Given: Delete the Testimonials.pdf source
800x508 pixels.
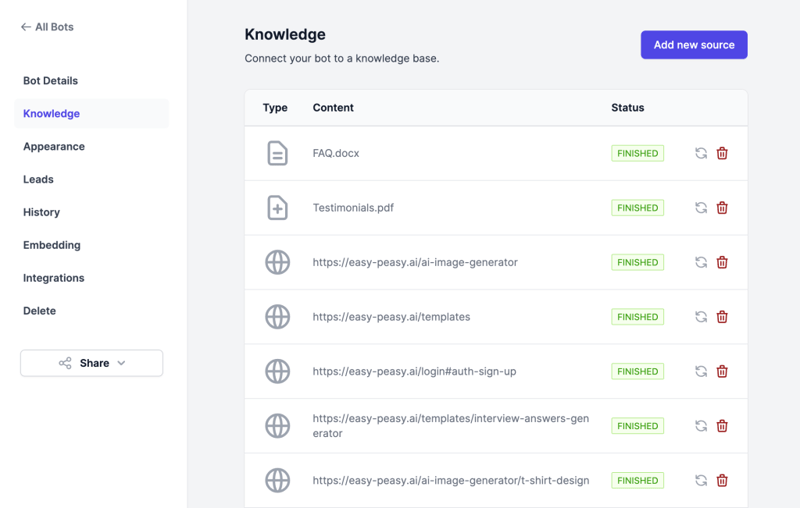Looking at the screenshot, I should [722, 208].
